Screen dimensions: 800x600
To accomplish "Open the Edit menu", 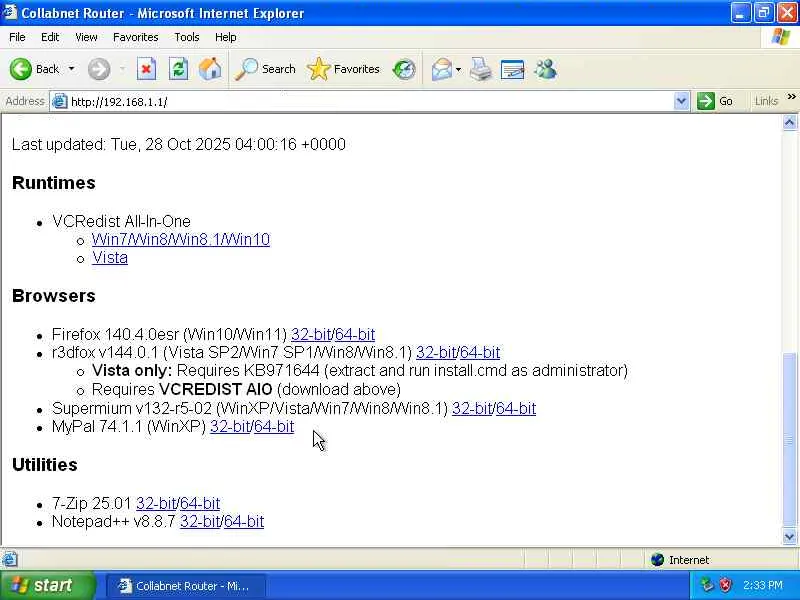I will point(50,37).
